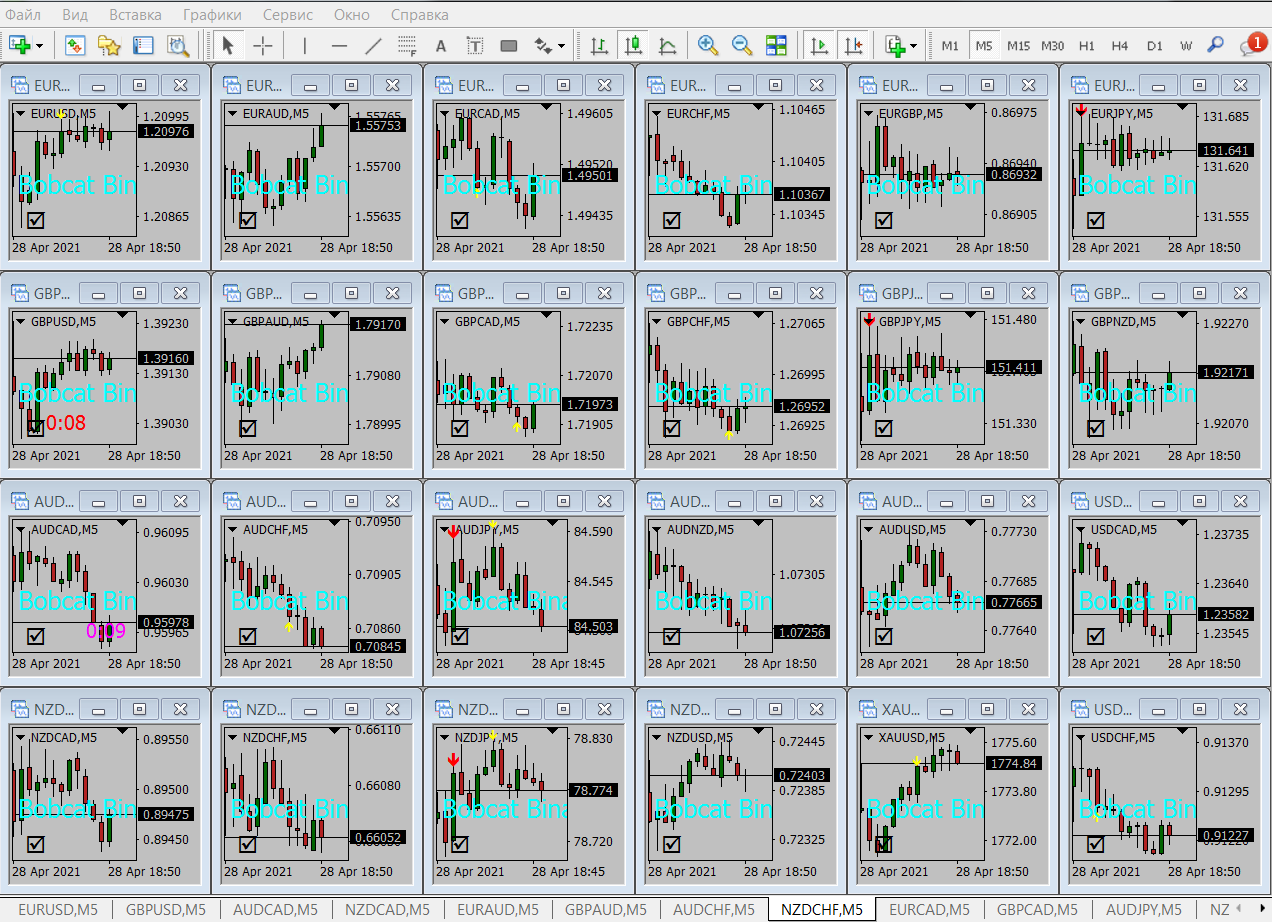
Task: Toggle the checkbox in the EURAUD chart
Action: 248,220
